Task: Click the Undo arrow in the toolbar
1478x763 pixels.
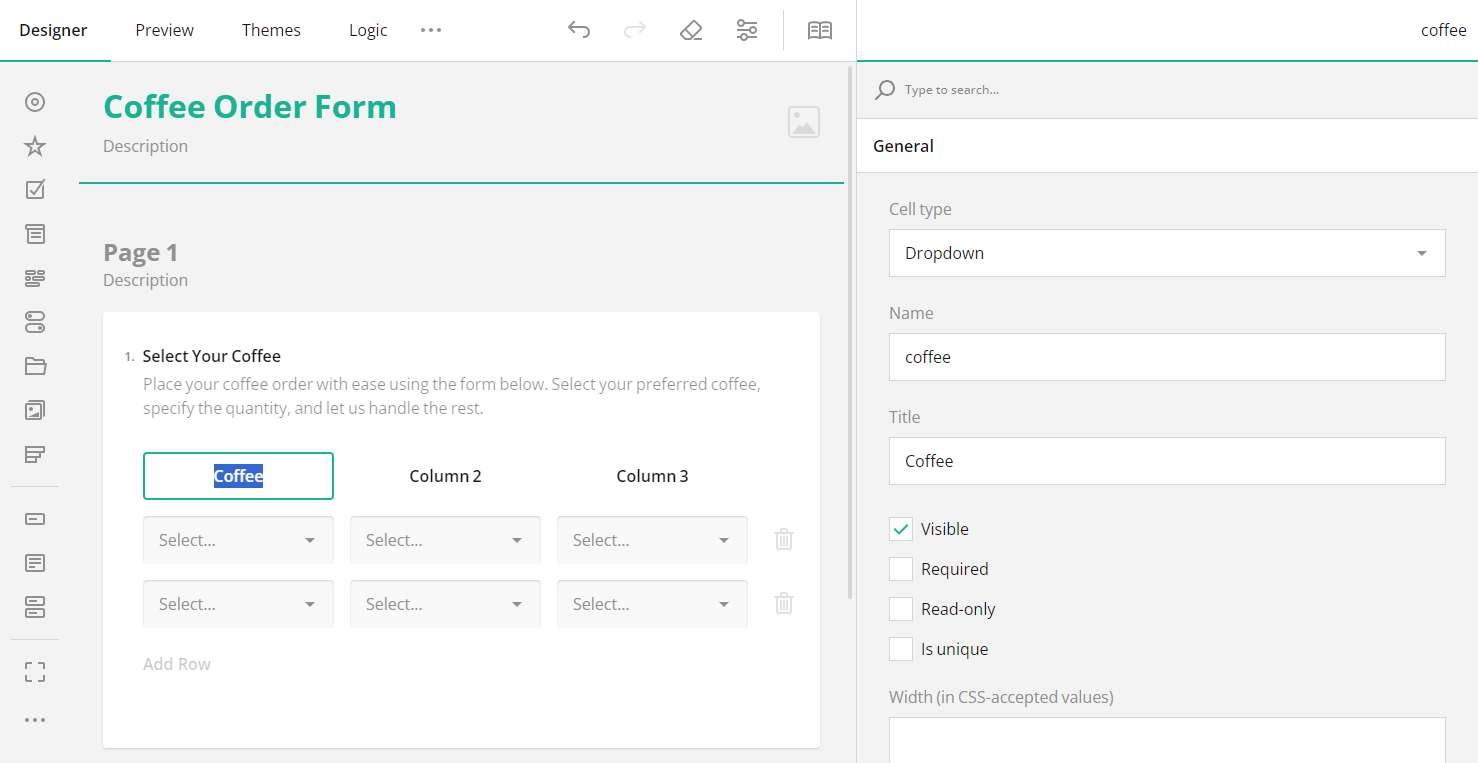Action: [x=579, y=30]
